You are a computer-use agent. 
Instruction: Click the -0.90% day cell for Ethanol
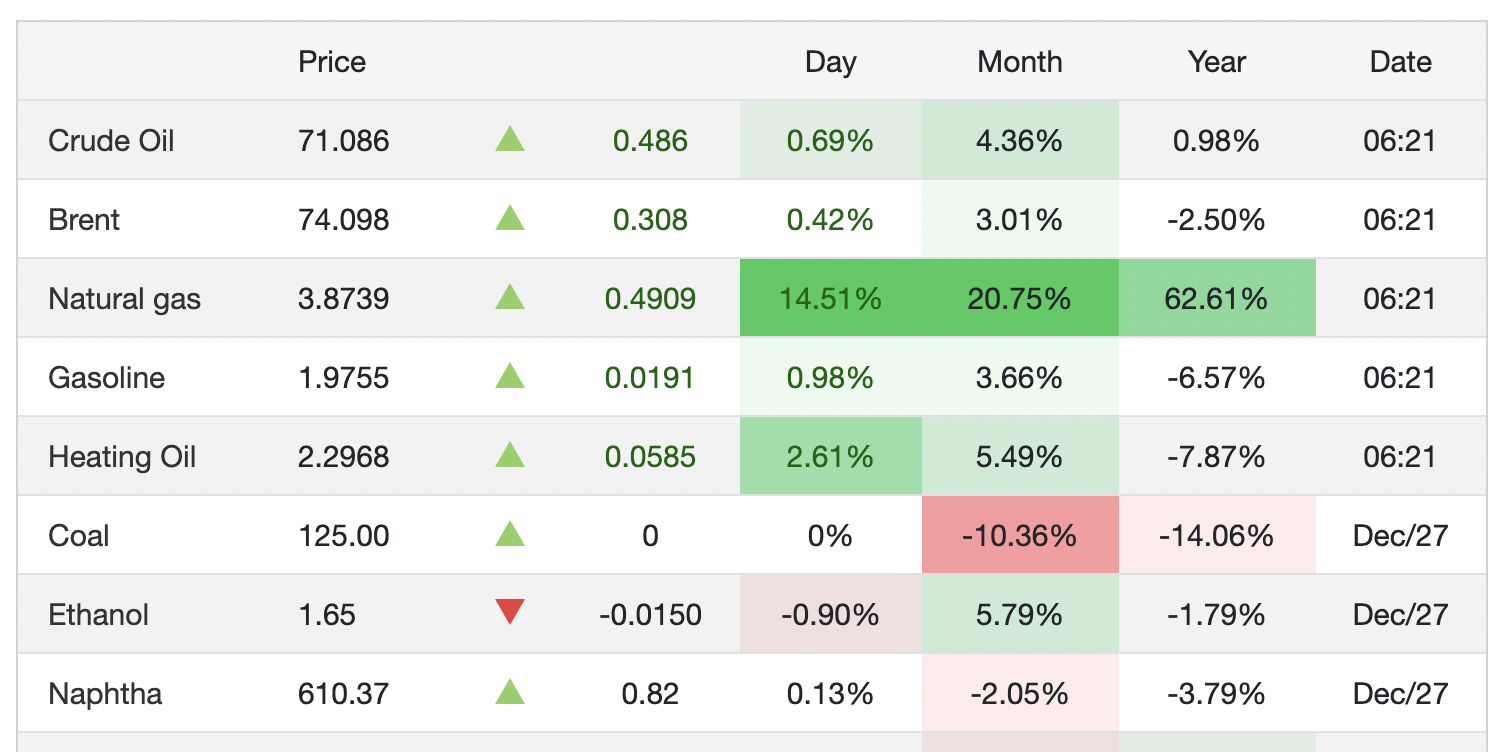click(830, 614)
